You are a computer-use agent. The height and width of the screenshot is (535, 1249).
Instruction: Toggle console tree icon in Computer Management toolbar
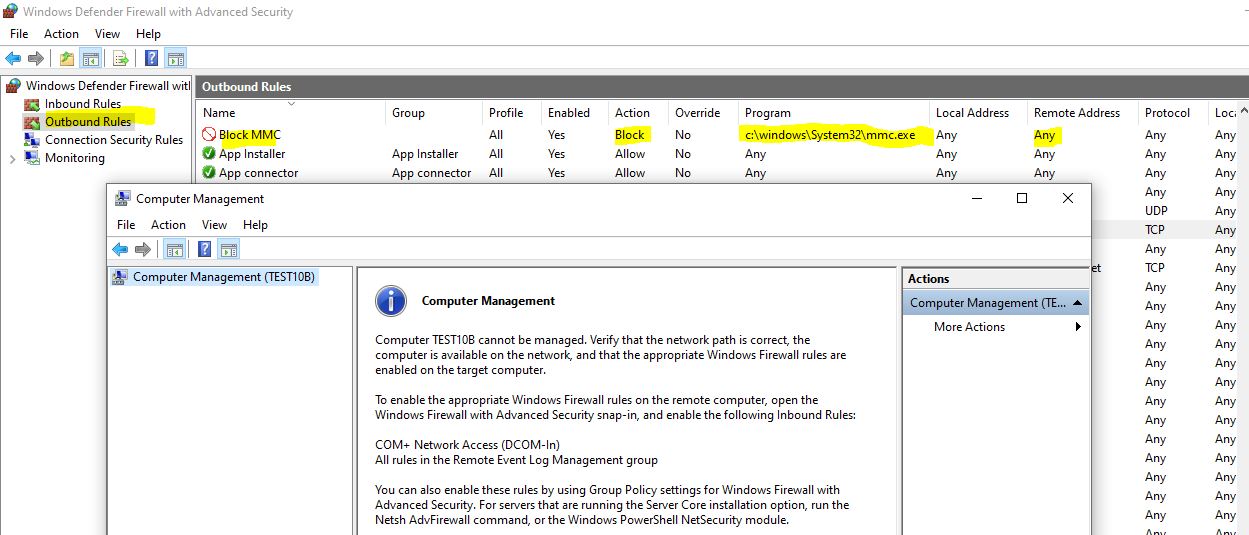[x=174, y=249]
